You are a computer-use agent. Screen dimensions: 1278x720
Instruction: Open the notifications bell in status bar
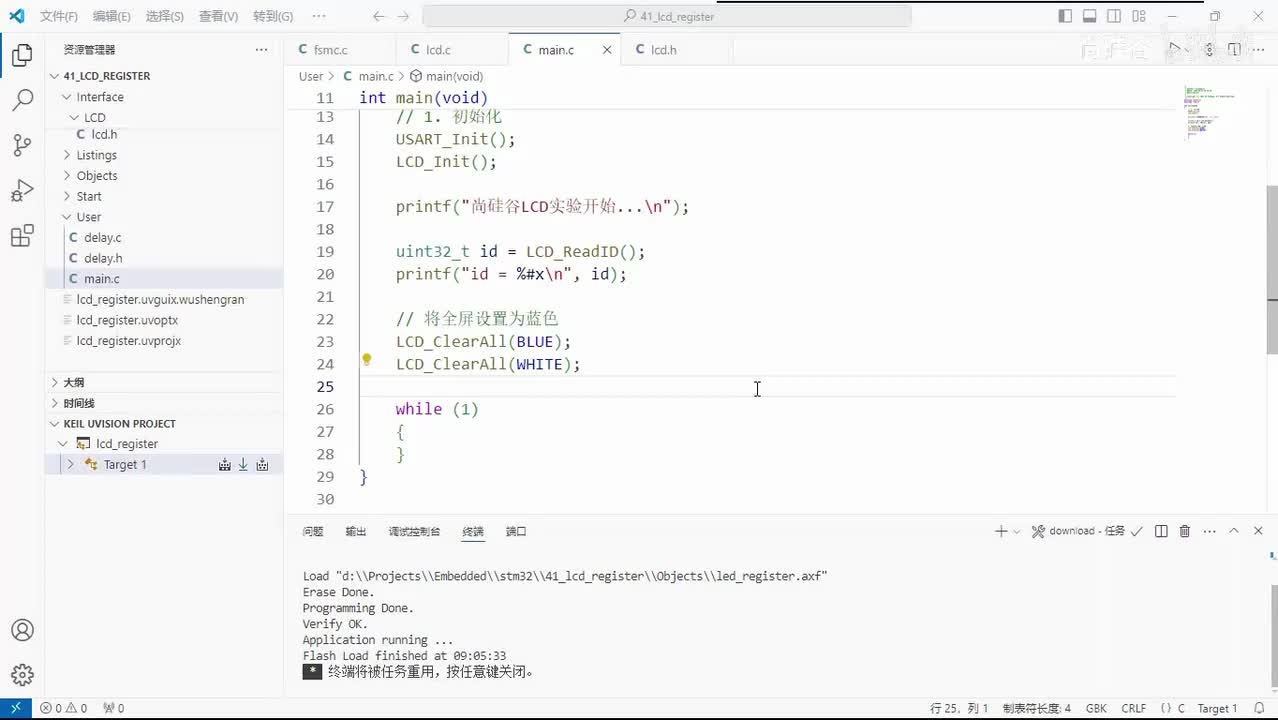pyautogui.click(x=1259, y=708)
